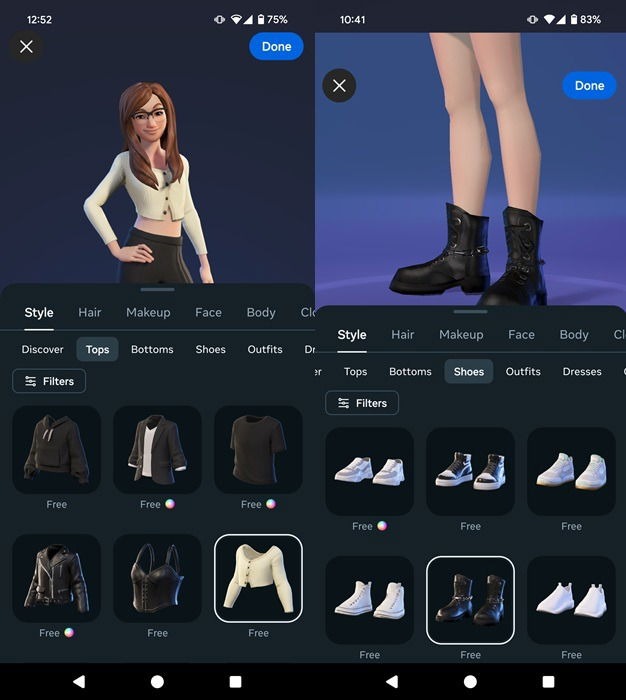This screenshot has width=626, height=700.
Task: Open Filters in the Shoes section
Action: tap(362, 403)
